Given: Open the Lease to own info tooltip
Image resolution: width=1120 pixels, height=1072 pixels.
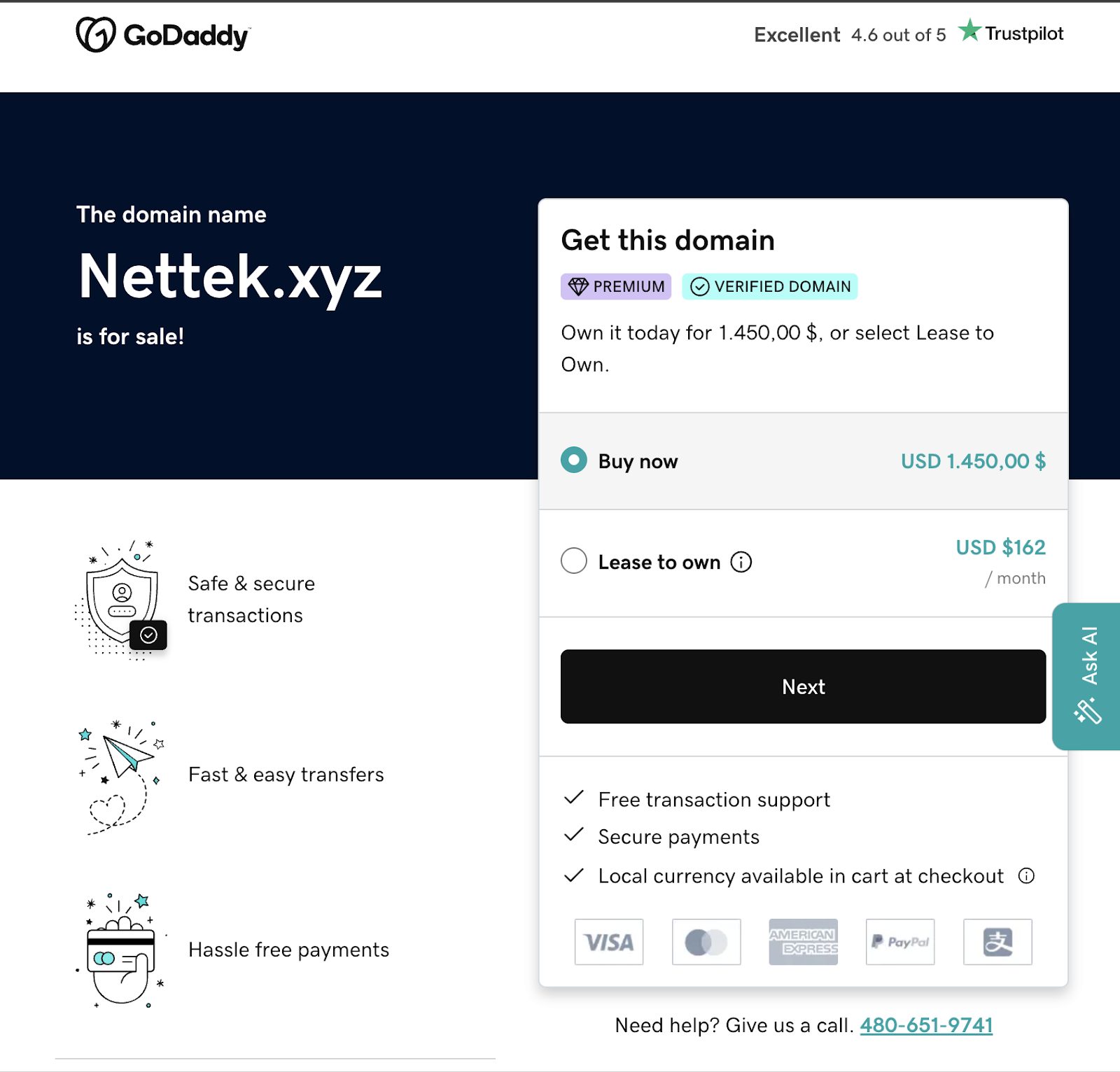Looking at the screenshot, I should point(741,561).
